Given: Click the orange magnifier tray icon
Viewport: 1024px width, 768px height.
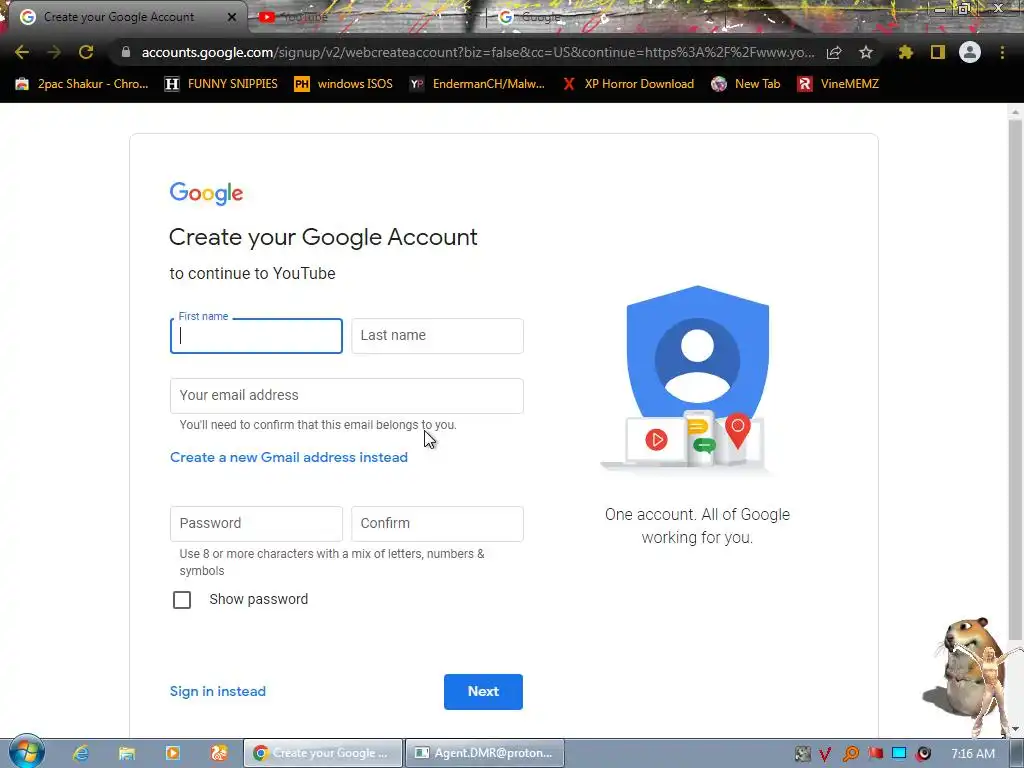Looking at the screenshot, I should (x=850, y=754).
